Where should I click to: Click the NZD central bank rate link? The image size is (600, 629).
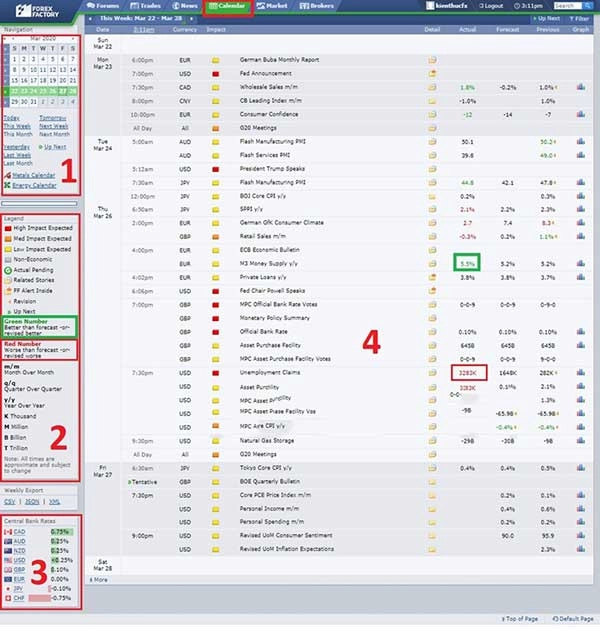point(19,551)
